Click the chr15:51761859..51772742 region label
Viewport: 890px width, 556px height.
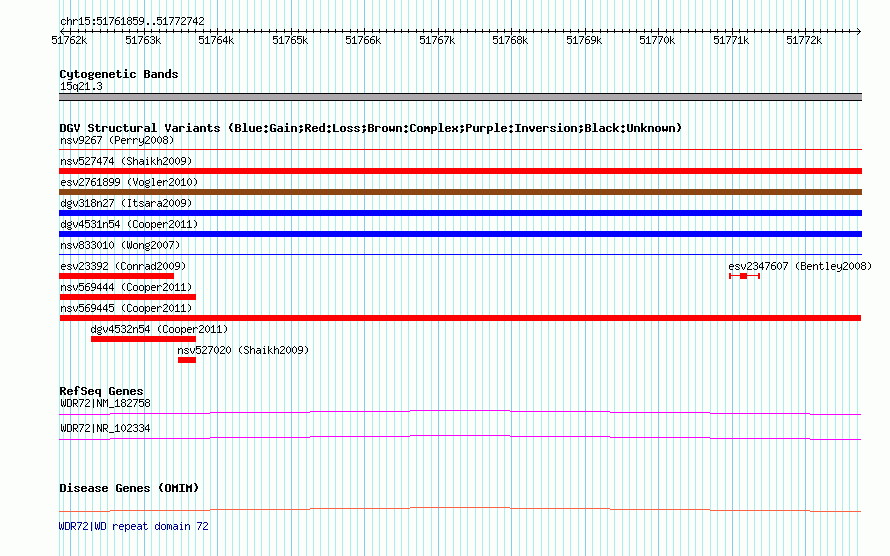point(132,22)
